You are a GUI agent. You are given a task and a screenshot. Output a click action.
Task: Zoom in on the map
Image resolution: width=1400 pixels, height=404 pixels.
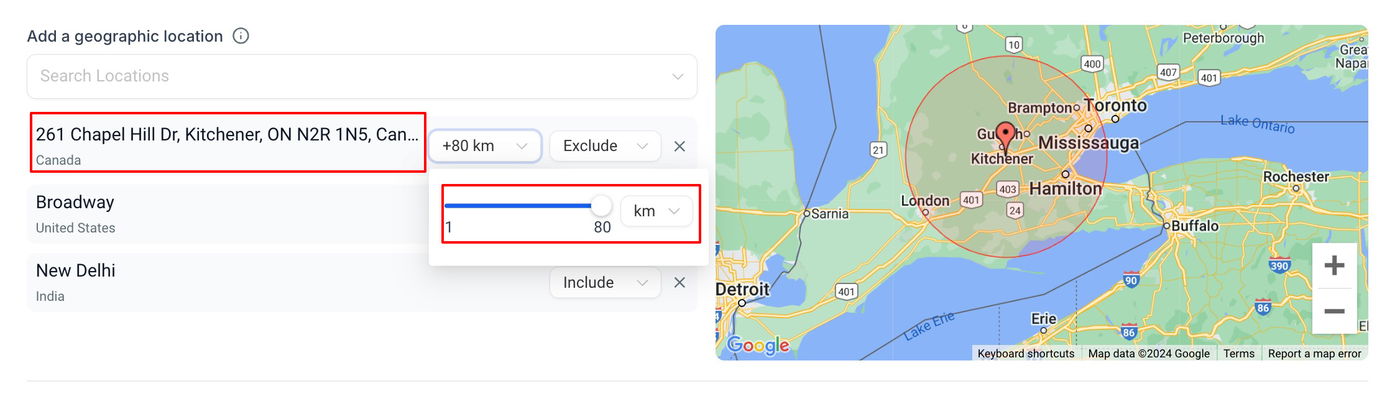[1334, 266]
